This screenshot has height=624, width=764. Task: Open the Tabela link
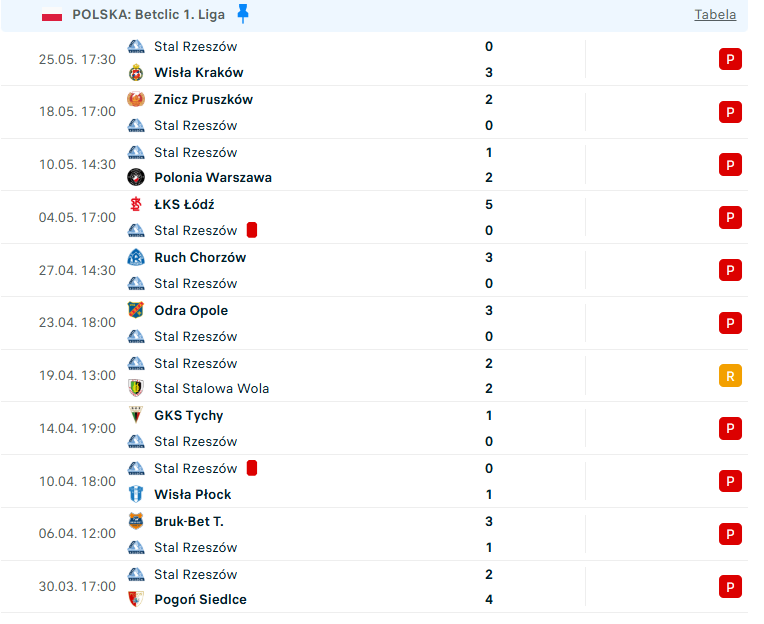tap(715, 15)
